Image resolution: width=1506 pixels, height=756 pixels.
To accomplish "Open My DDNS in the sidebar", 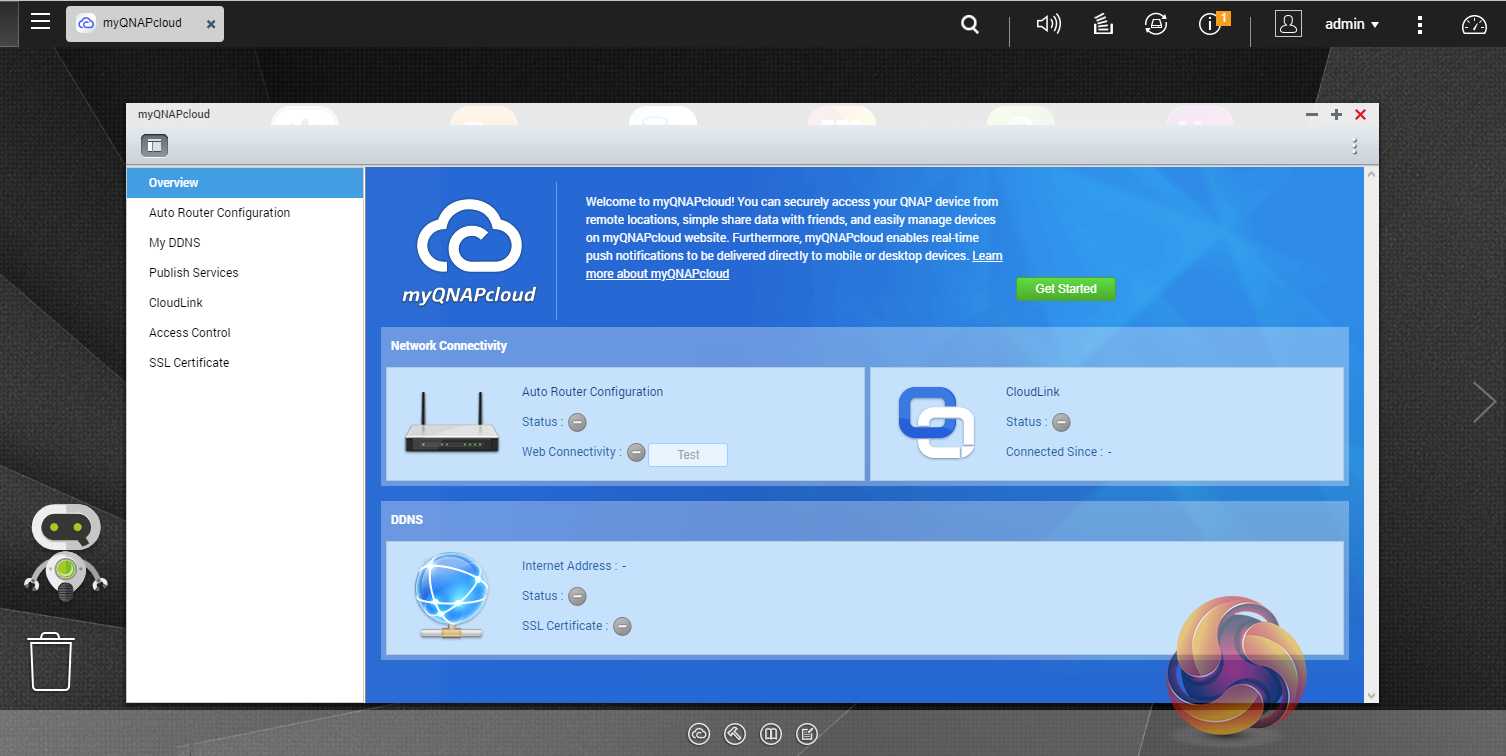I will click(245, 243).
